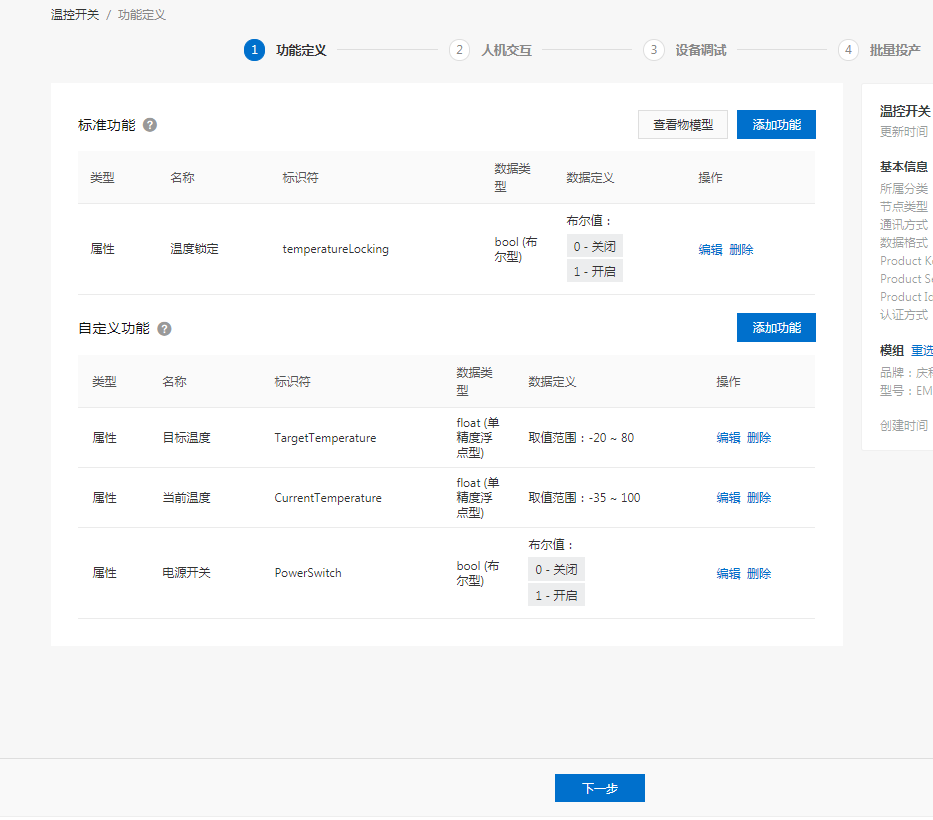Click the help icon beside 标准功能
This screenshot has width=933, height=820.
tap(150, 125)
